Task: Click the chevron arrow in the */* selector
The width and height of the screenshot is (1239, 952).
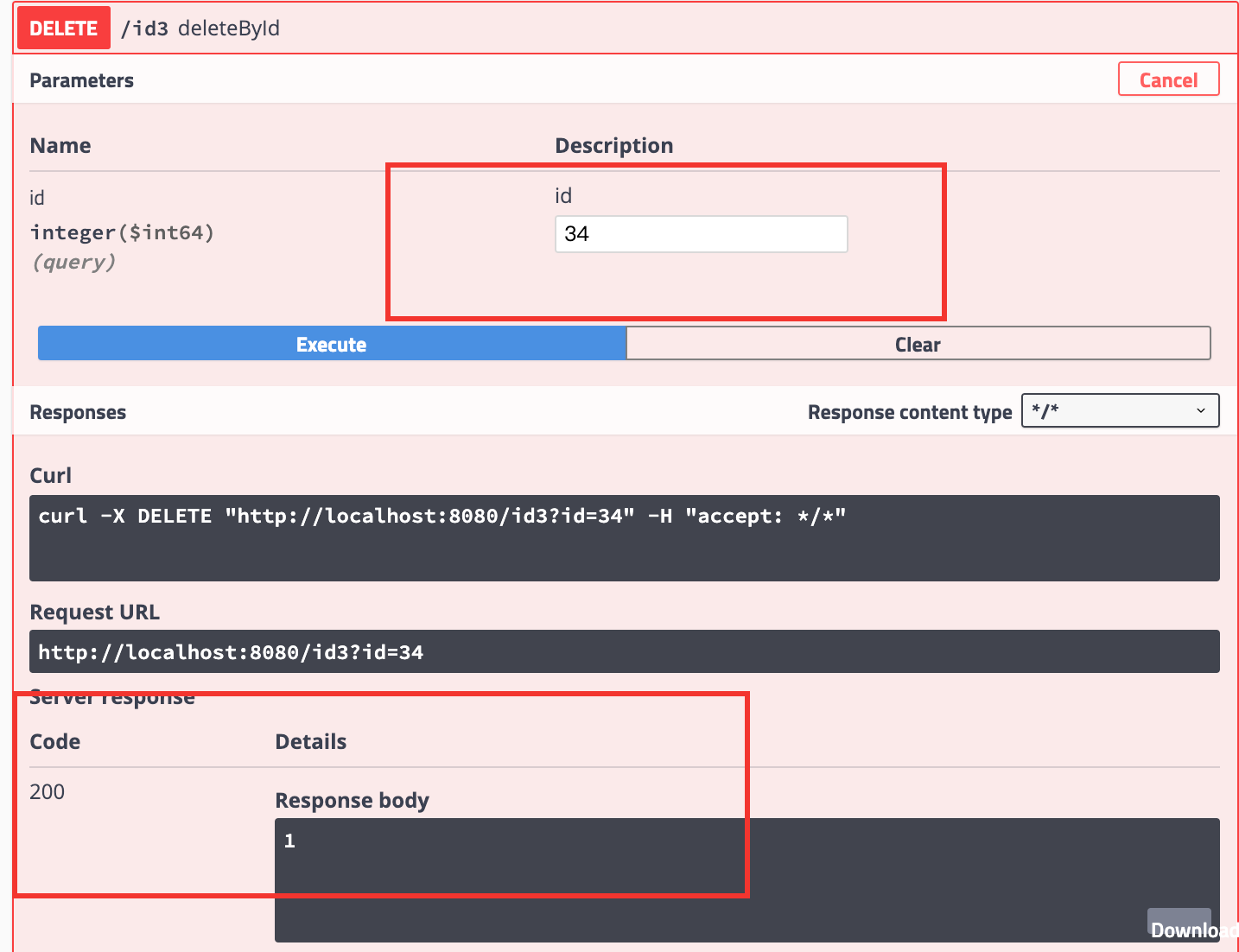Action: tap(1200, 411)
